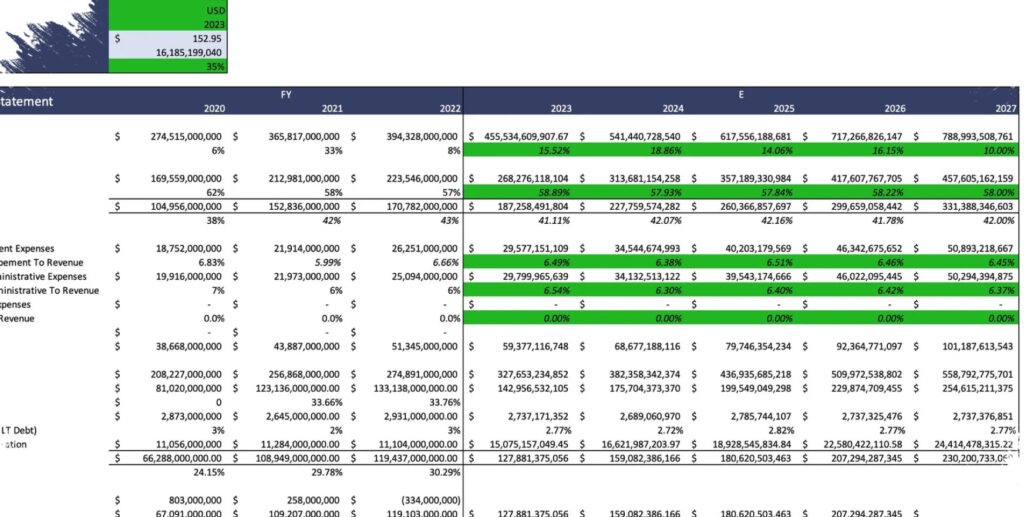
Task: Select gross profit cell 104,956,000,000
Action: pyautogui.click(x=186, y=206)
